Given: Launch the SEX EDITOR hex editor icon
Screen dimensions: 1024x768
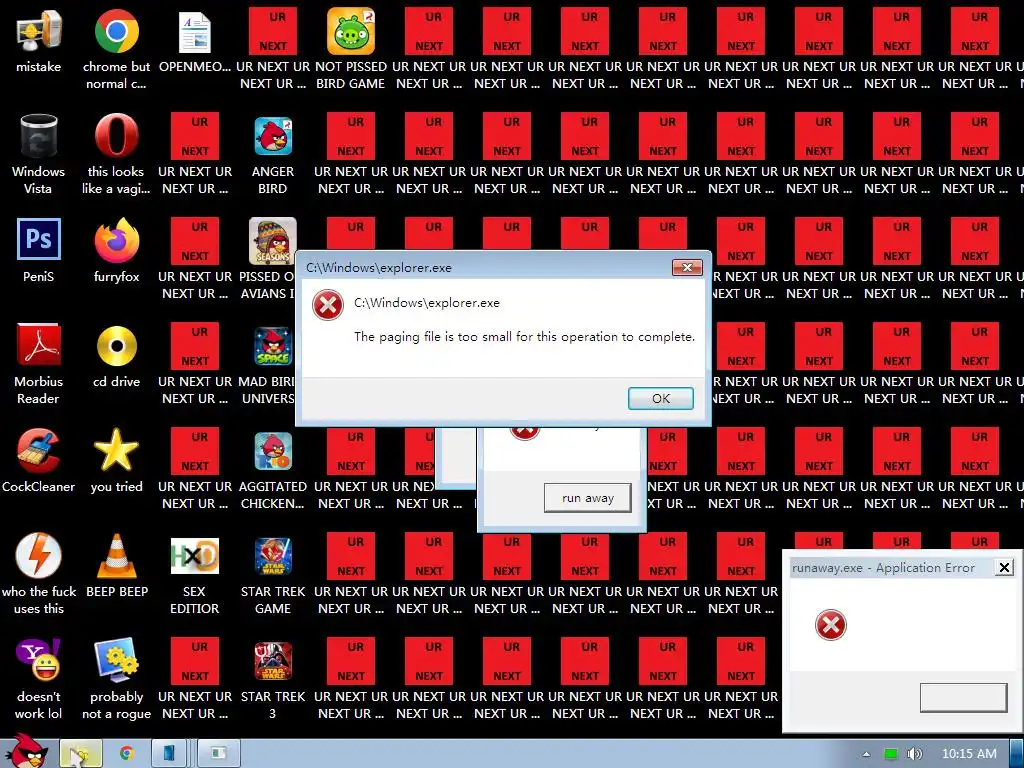Looking at the screenshot, I should tap(195, 556).
